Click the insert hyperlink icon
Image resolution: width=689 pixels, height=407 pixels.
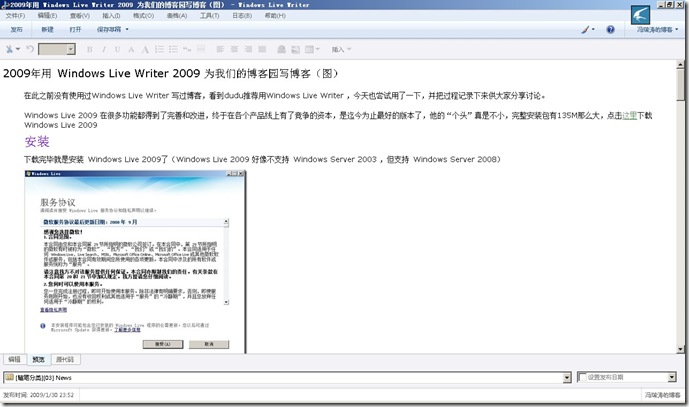(282, 49)
